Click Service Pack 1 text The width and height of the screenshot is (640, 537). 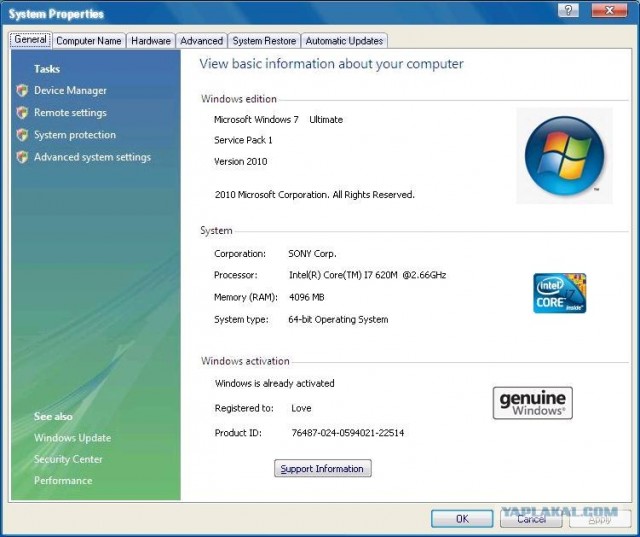click(x=243, y=140)
